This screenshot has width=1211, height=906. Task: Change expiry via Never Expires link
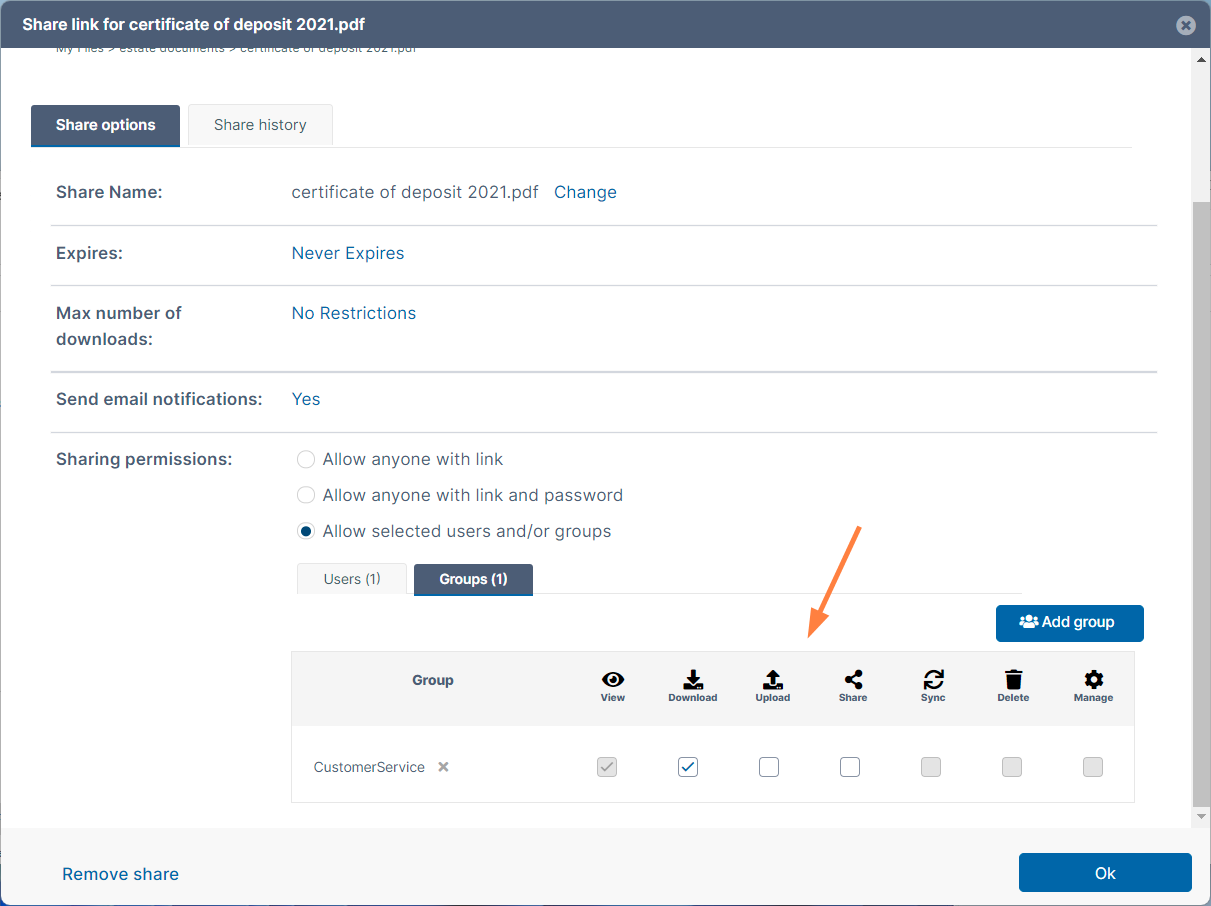click(348, 253)
